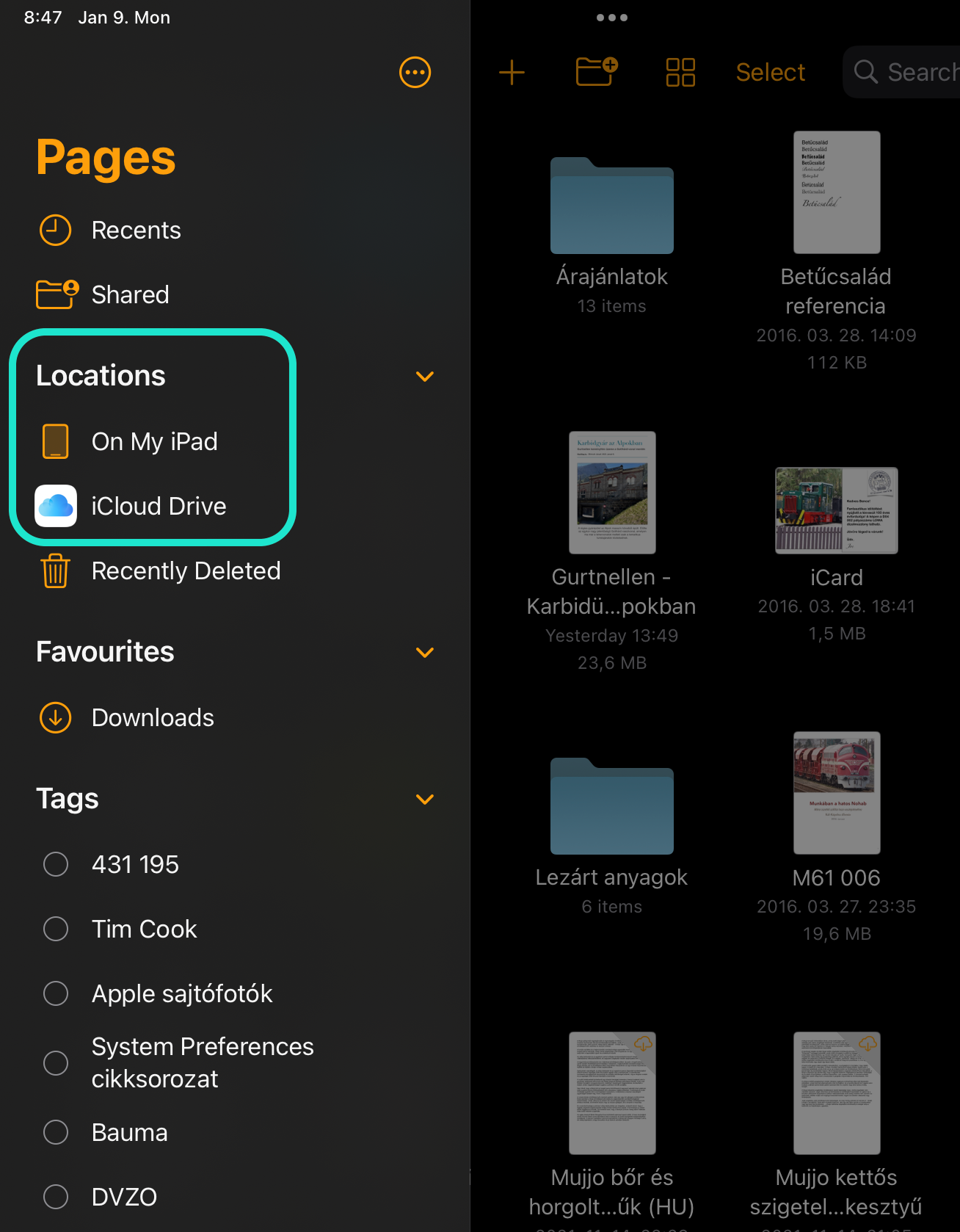Tap the Select button

click(x=770, y=72)
